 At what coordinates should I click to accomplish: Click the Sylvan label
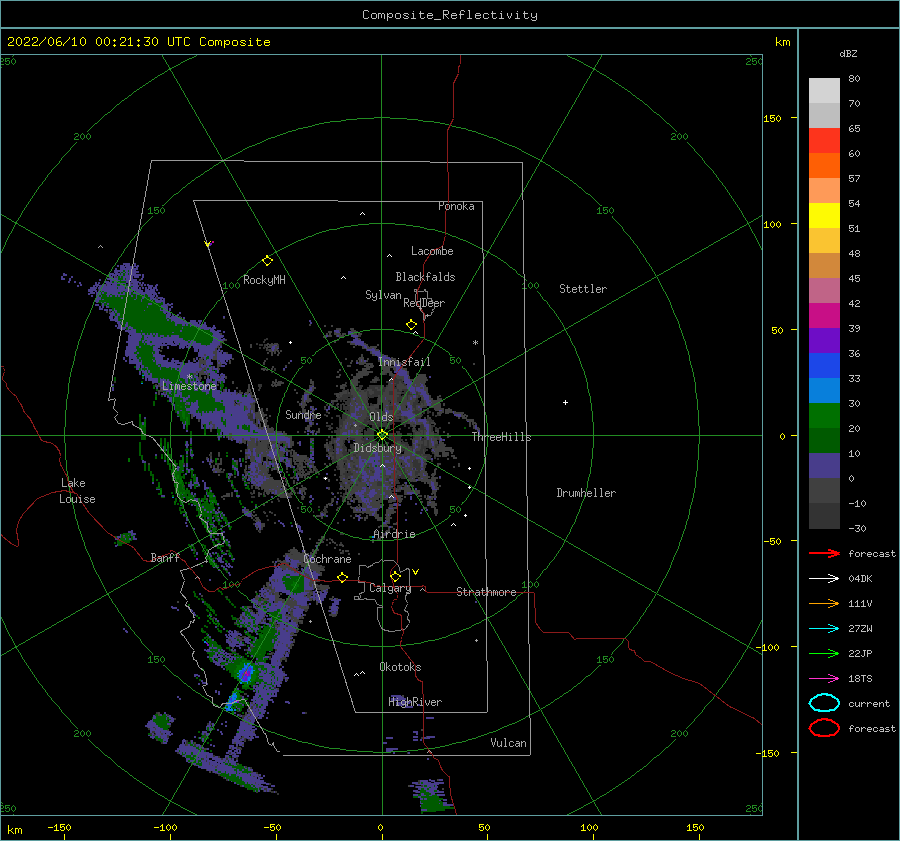pyautogui.click(x=383, y=295)
